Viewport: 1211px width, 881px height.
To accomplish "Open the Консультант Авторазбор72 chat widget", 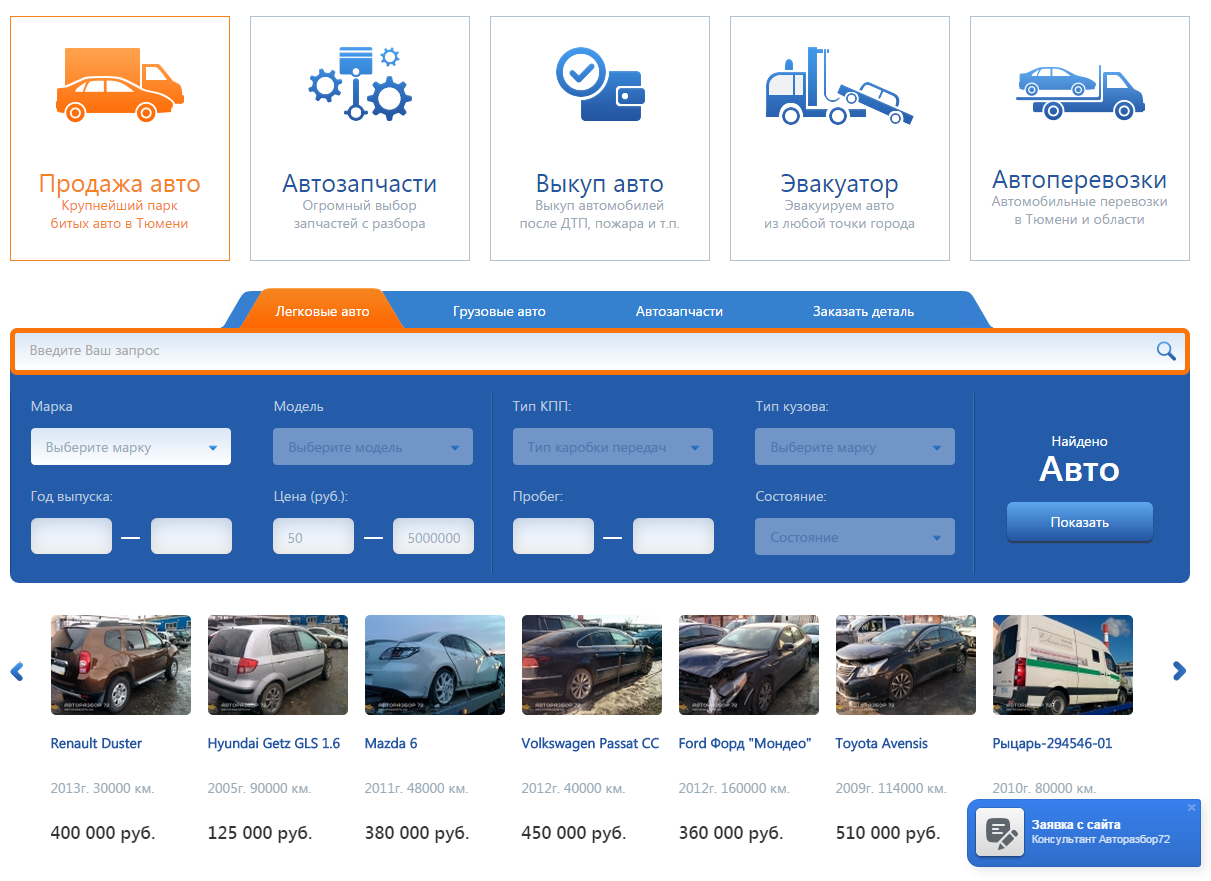I will point(1084,831).
